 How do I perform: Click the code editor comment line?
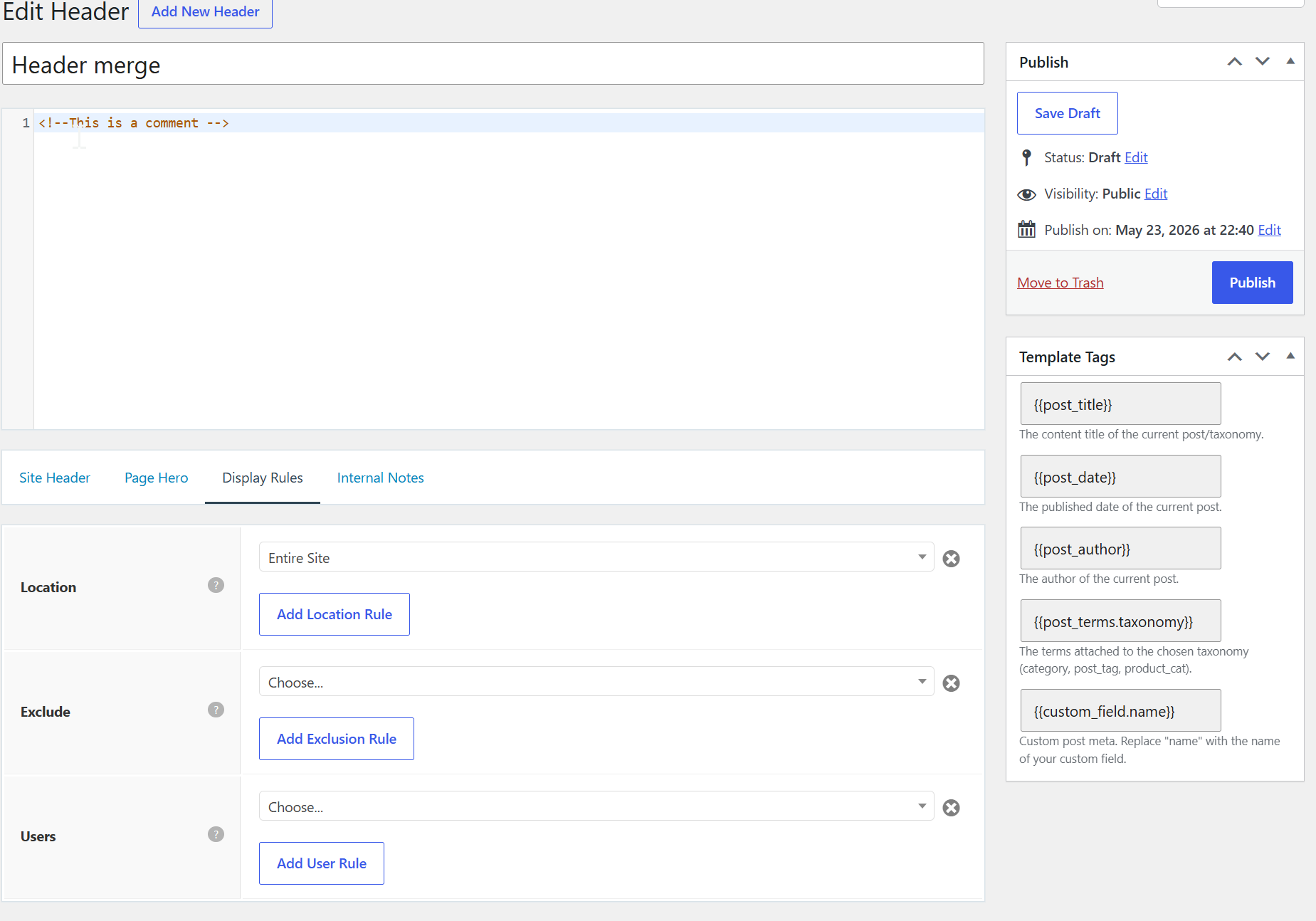click(x=509, y=123)
